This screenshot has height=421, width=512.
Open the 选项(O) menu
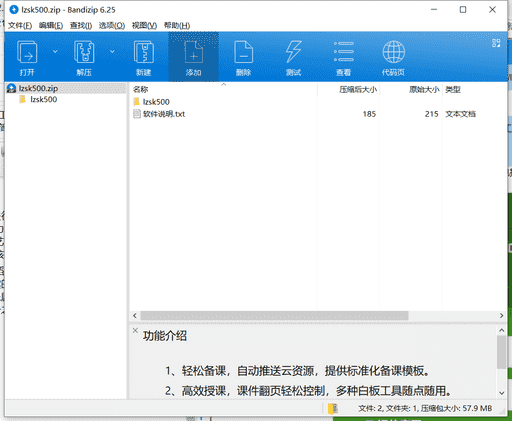pos(112,25)
